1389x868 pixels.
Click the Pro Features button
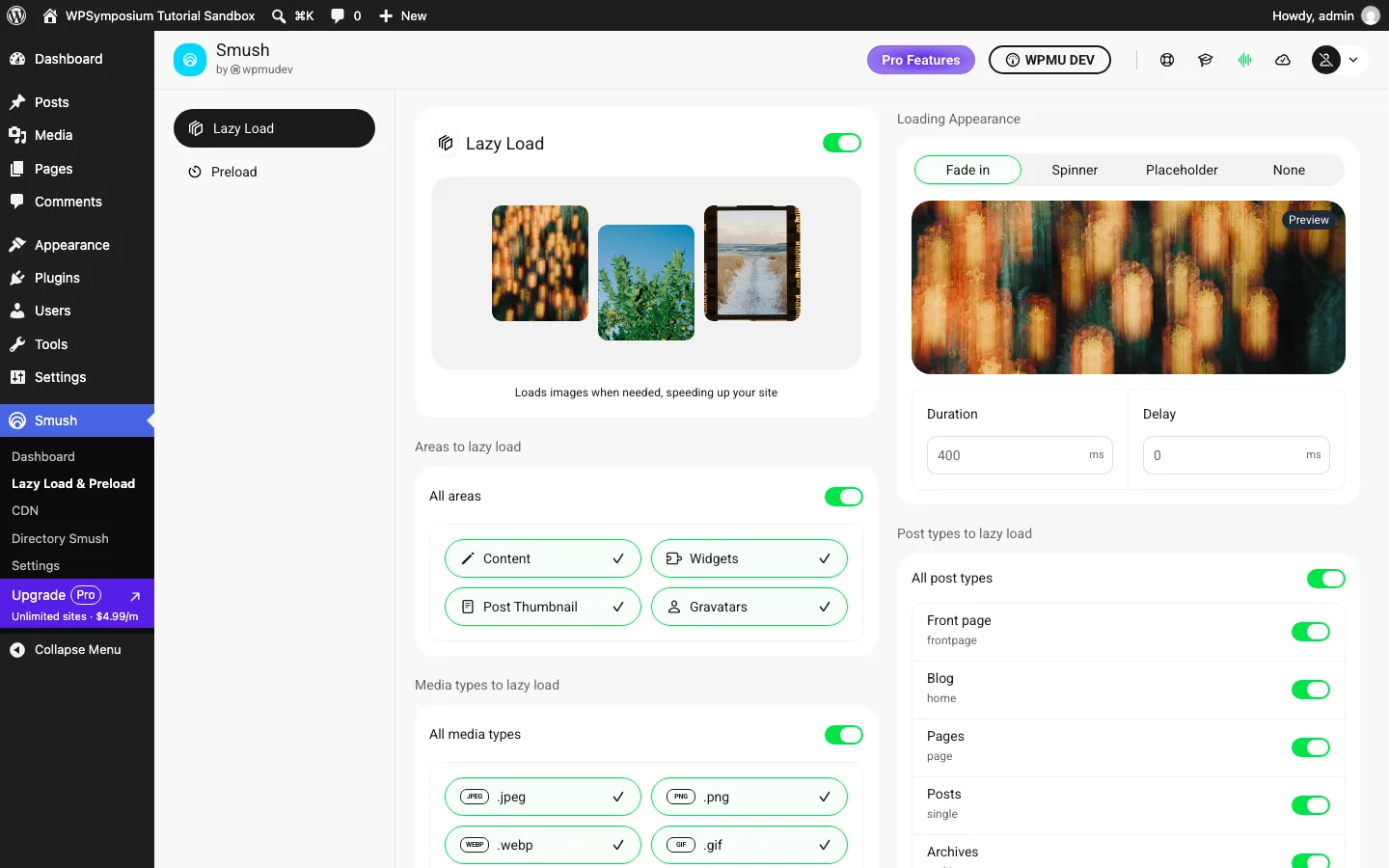[x=921, y=60]
